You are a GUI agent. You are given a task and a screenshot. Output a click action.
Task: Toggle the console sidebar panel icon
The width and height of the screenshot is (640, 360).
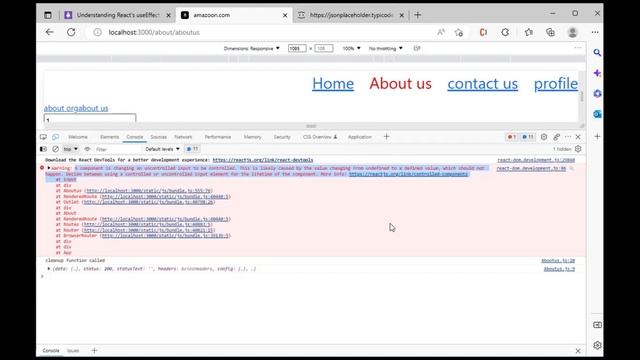pyautogui.click(x=43, y=149)
